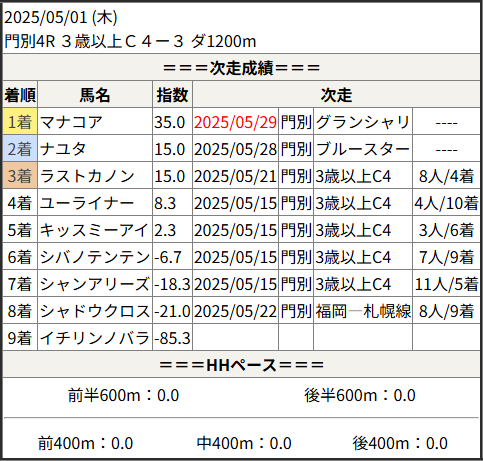Click the HHペース section heading
This screenshot has height=461, width=483.
coord(242,365)
